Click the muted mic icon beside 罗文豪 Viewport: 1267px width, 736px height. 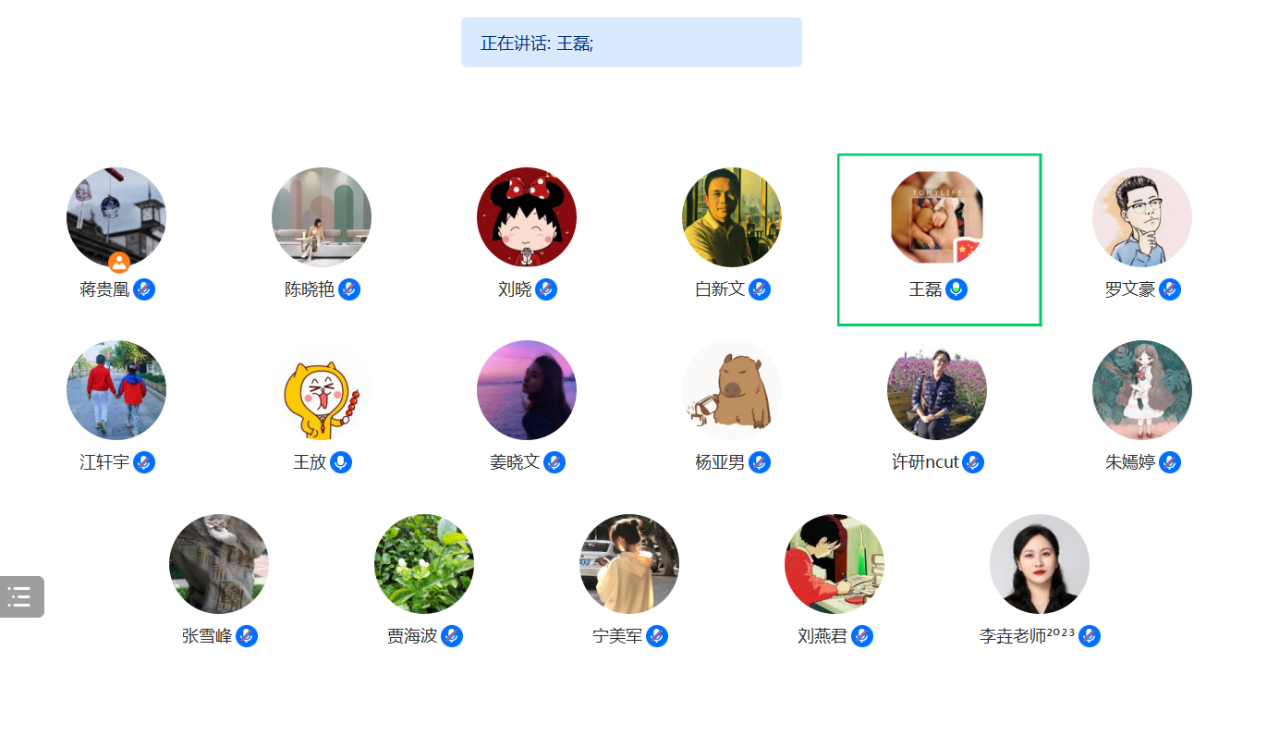click(1170, 290)
